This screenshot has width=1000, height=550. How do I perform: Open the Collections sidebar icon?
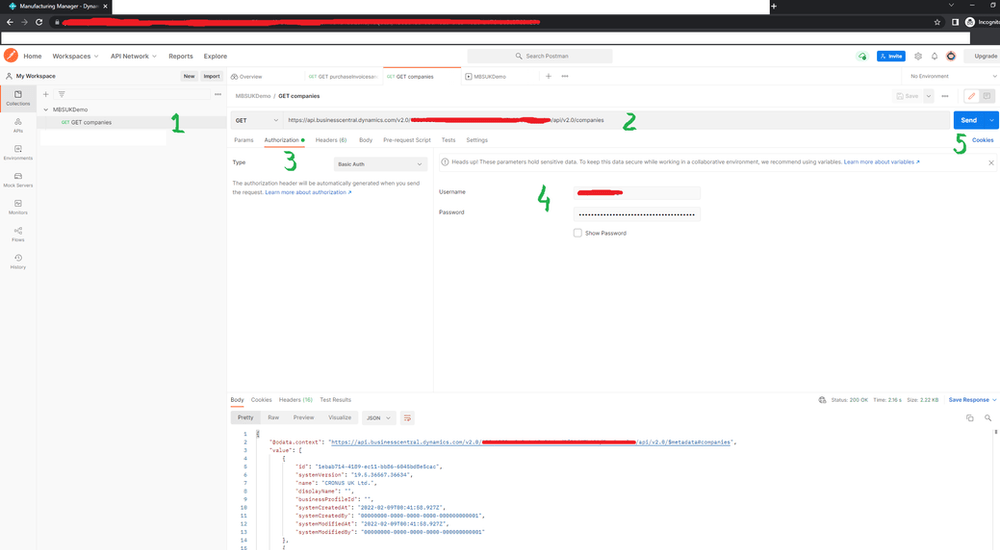click(18, 98)
